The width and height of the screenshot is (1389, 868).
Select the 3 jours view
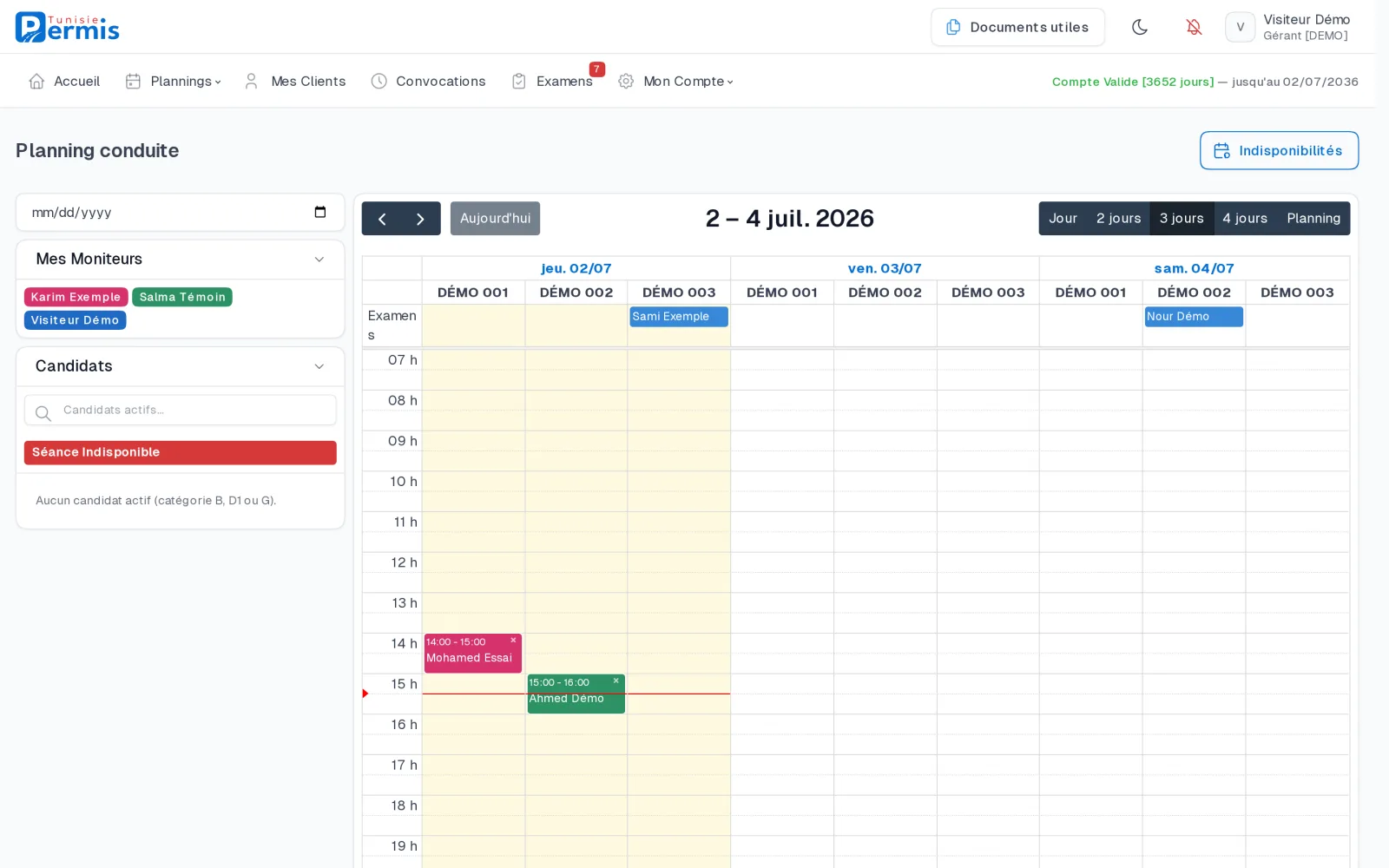tap(1182, 219)
